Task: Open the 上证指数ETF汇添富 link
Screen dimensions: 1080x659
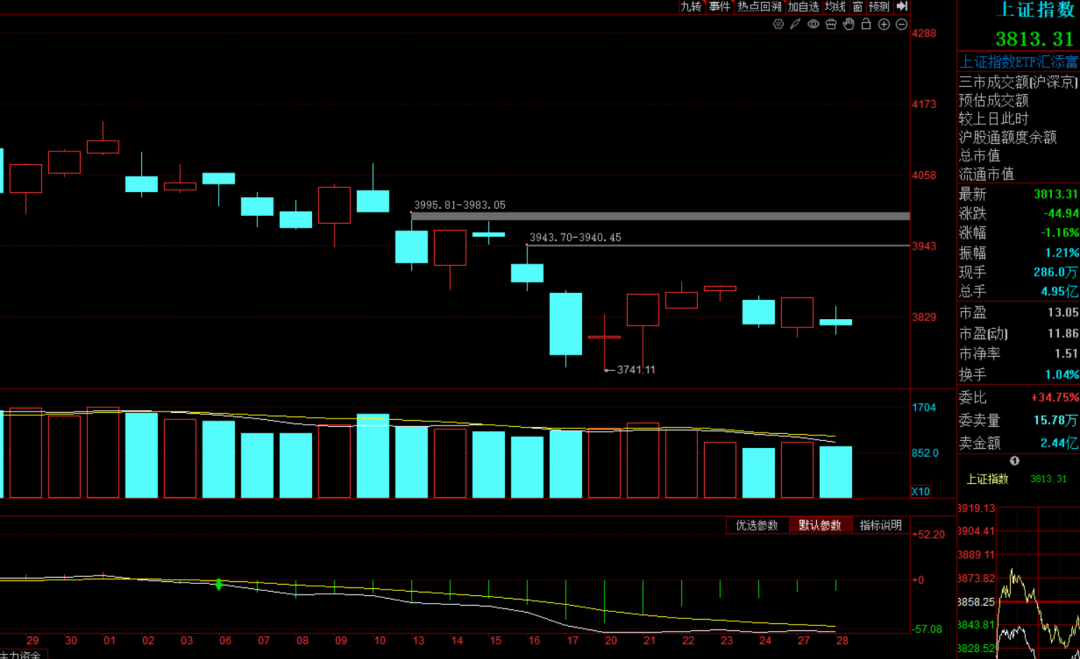Action: pyautogui.click(x=1019, y=62)
